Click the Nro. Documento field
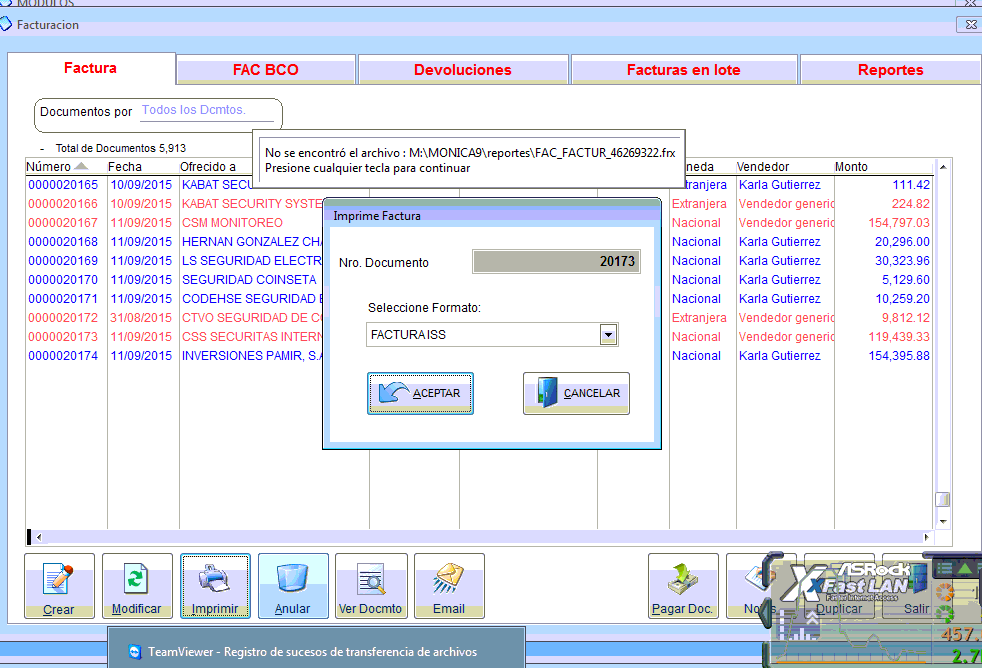Screen dimensions: 982x668 pos(556,262)
